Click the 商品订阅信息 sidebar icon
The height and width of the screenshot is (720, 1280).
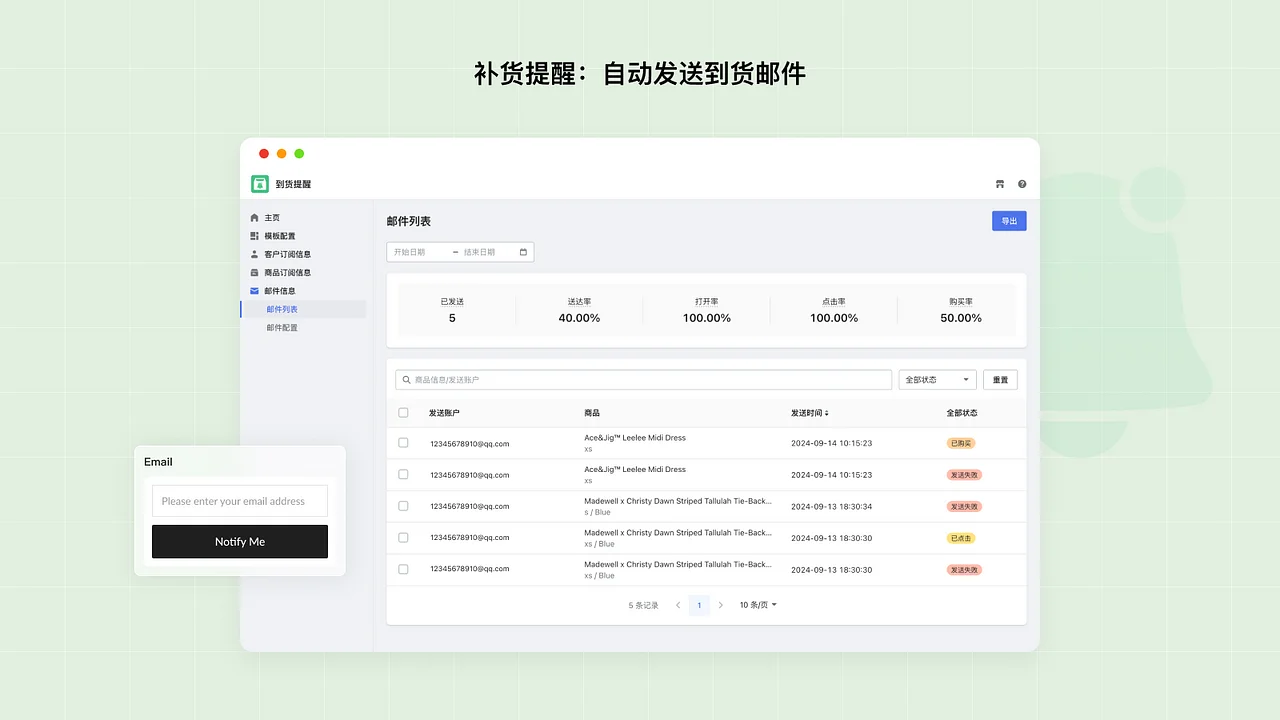click(x=254, y=272)
